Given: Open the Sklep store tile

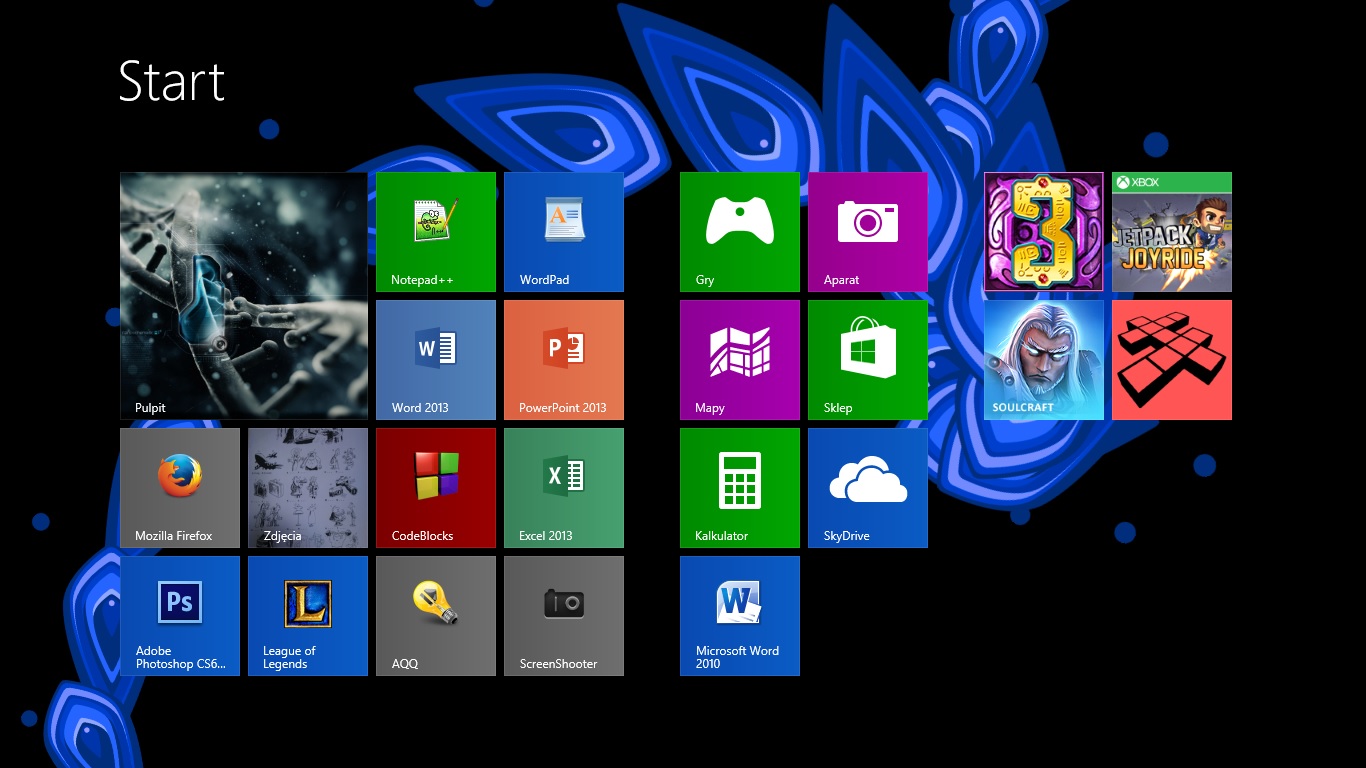Looking at the screenshot, I should tap(868, 360).
